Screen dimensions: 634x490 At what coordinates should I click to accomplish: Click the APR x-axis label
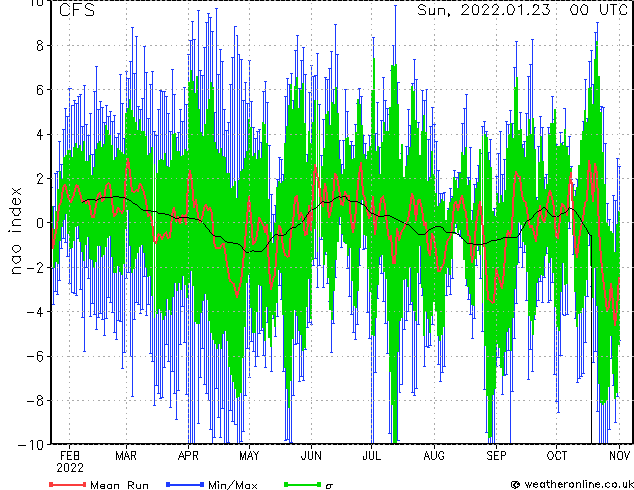[x=188, y=456]
